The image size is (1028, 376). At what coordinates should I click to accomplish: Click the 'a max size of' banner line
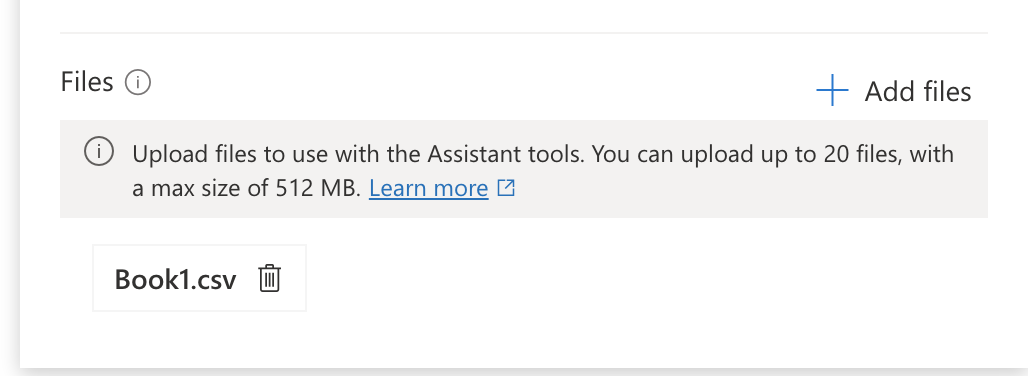click(x=201, y=189)
